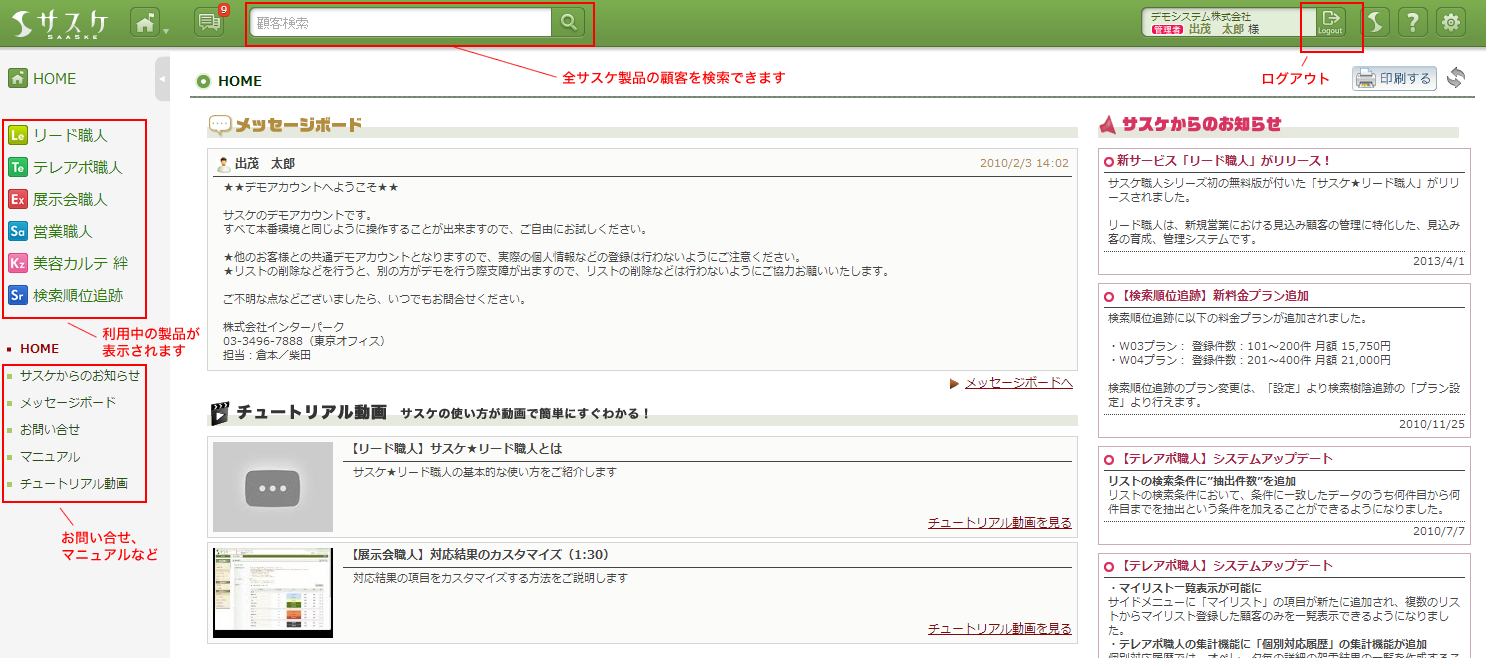
Task: Open リード職人 product in sidebar
Action: [x=69, y=135]
